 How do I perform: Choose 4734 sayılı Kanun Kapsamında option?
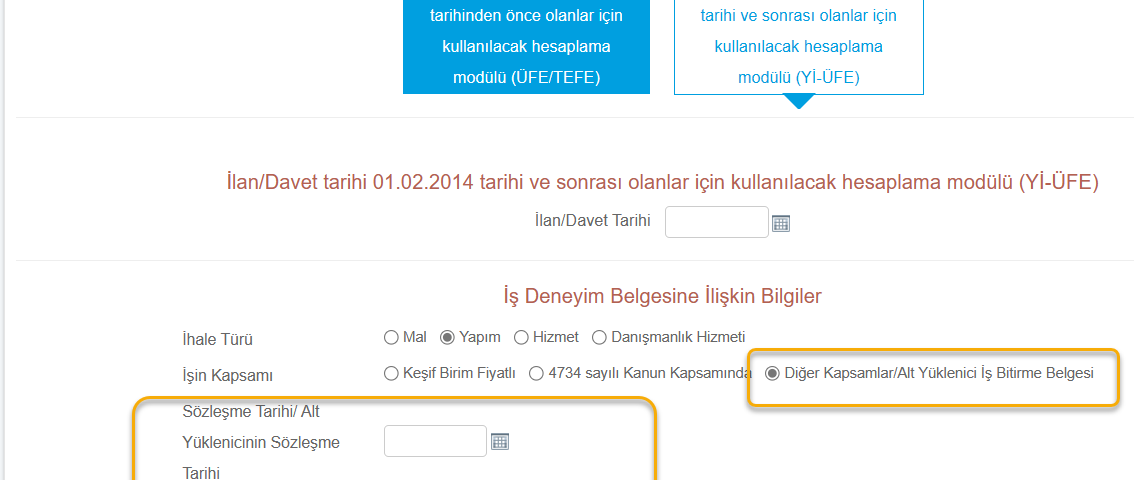pos(537,374)
